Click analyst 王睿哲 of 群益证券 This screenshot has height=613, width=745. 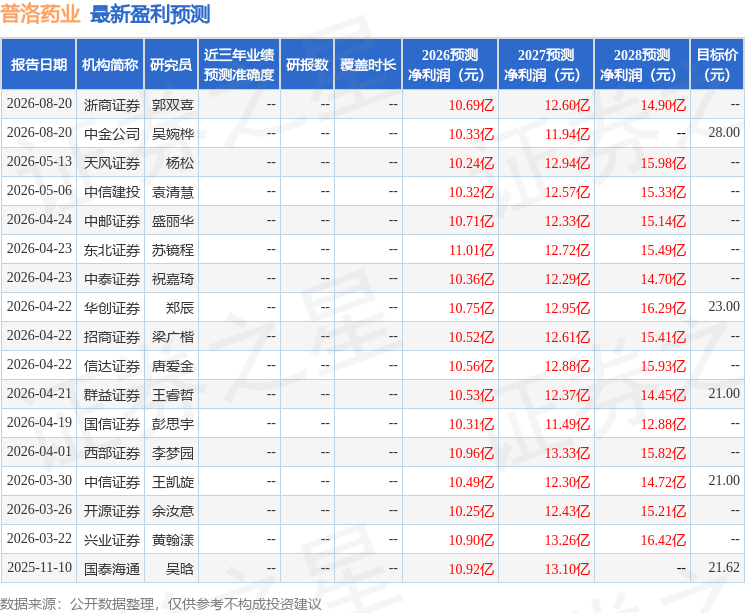click(x=172, y=395)
